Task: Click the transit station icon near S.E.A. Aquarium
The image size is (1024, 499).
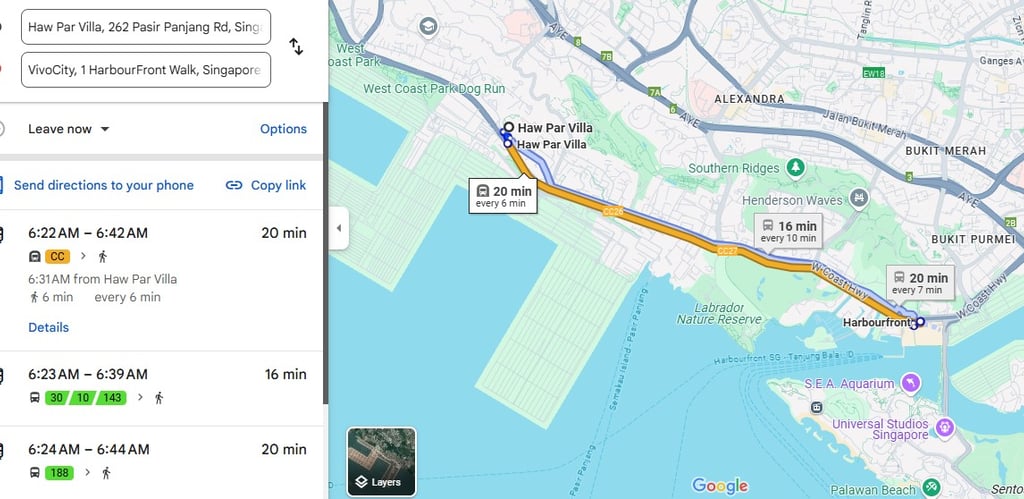Action: (x=816, y=407)
